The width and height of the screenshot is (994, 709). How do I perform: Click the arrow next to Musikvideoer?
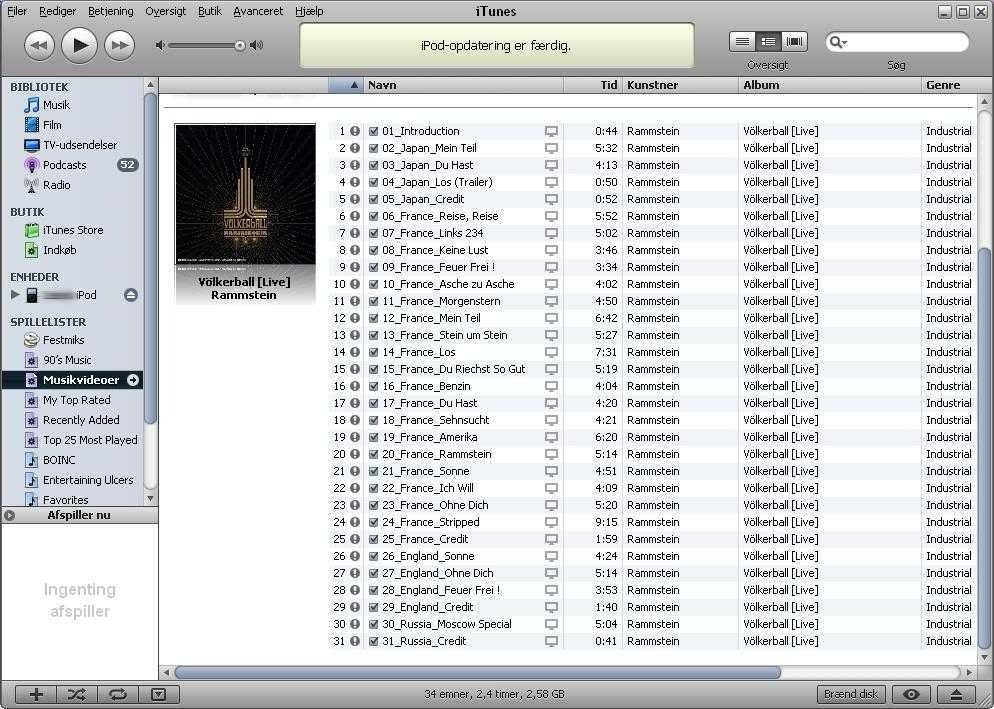[133, 380]
